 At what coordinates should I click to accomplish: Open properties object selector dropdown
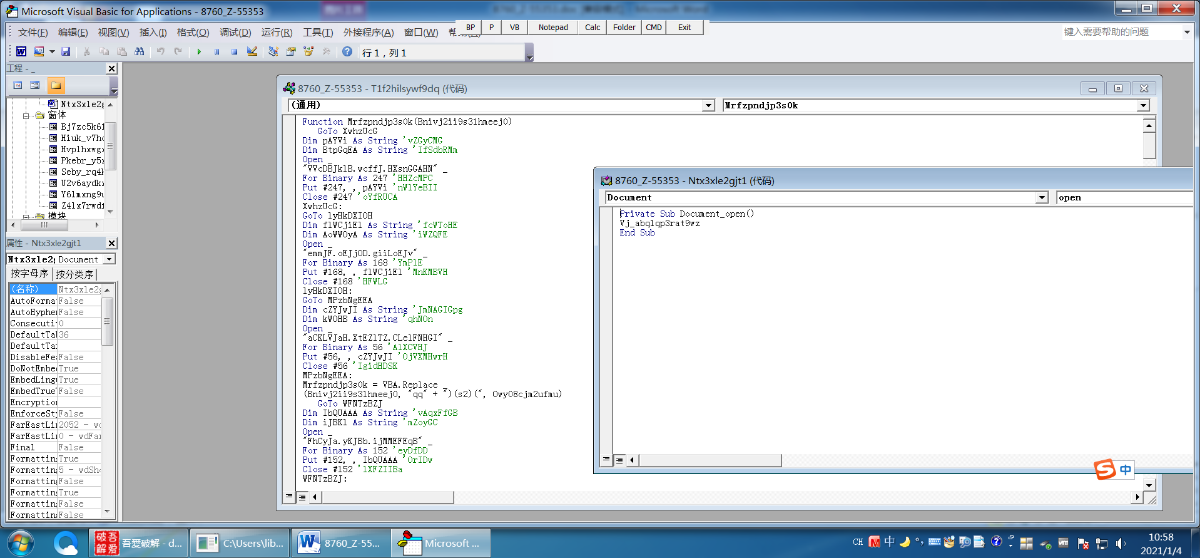[x=109, y=259]
